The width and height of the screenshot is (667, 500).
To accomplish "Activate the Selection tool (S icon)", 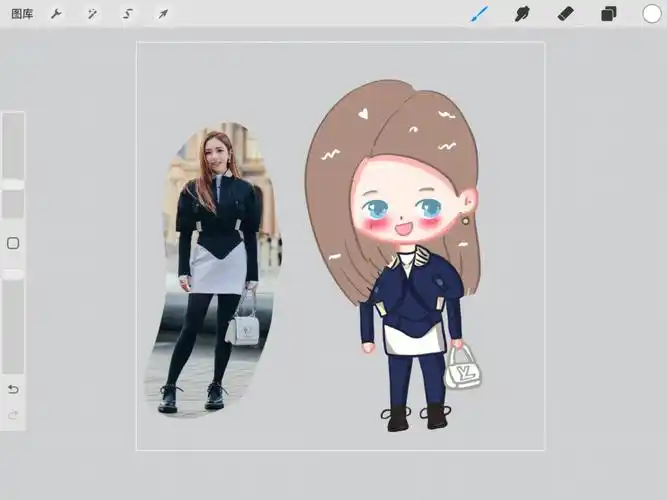I will [x=127, y=14].
